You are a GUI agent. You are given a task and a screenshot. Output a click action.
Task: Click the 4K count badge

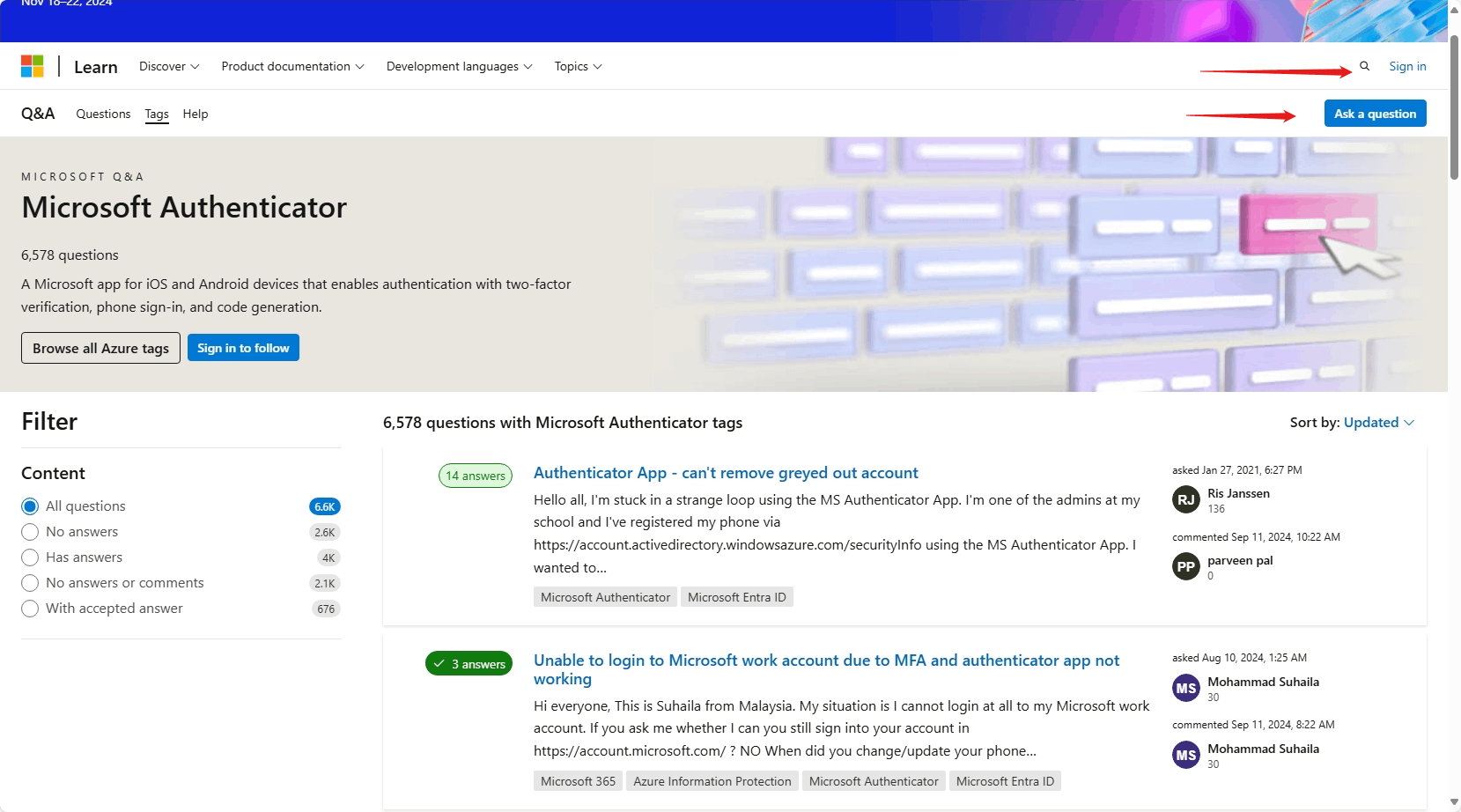(x=328, y=557)
